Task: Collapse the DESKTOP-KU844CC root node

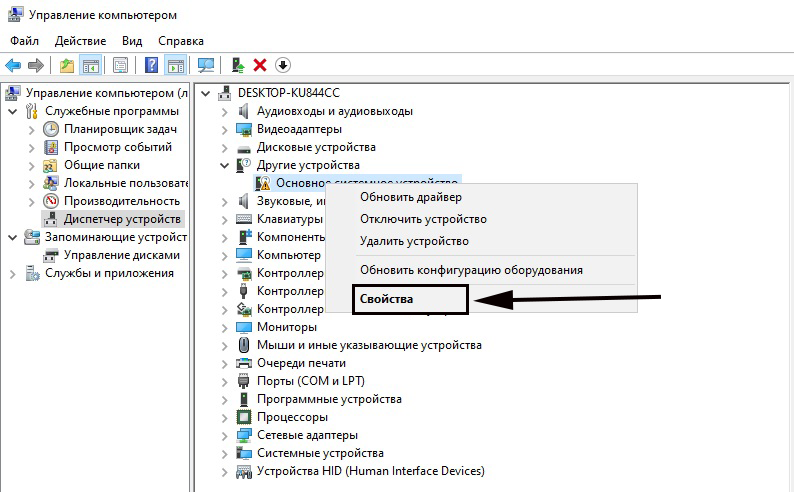Action: [x=206, y=93]
